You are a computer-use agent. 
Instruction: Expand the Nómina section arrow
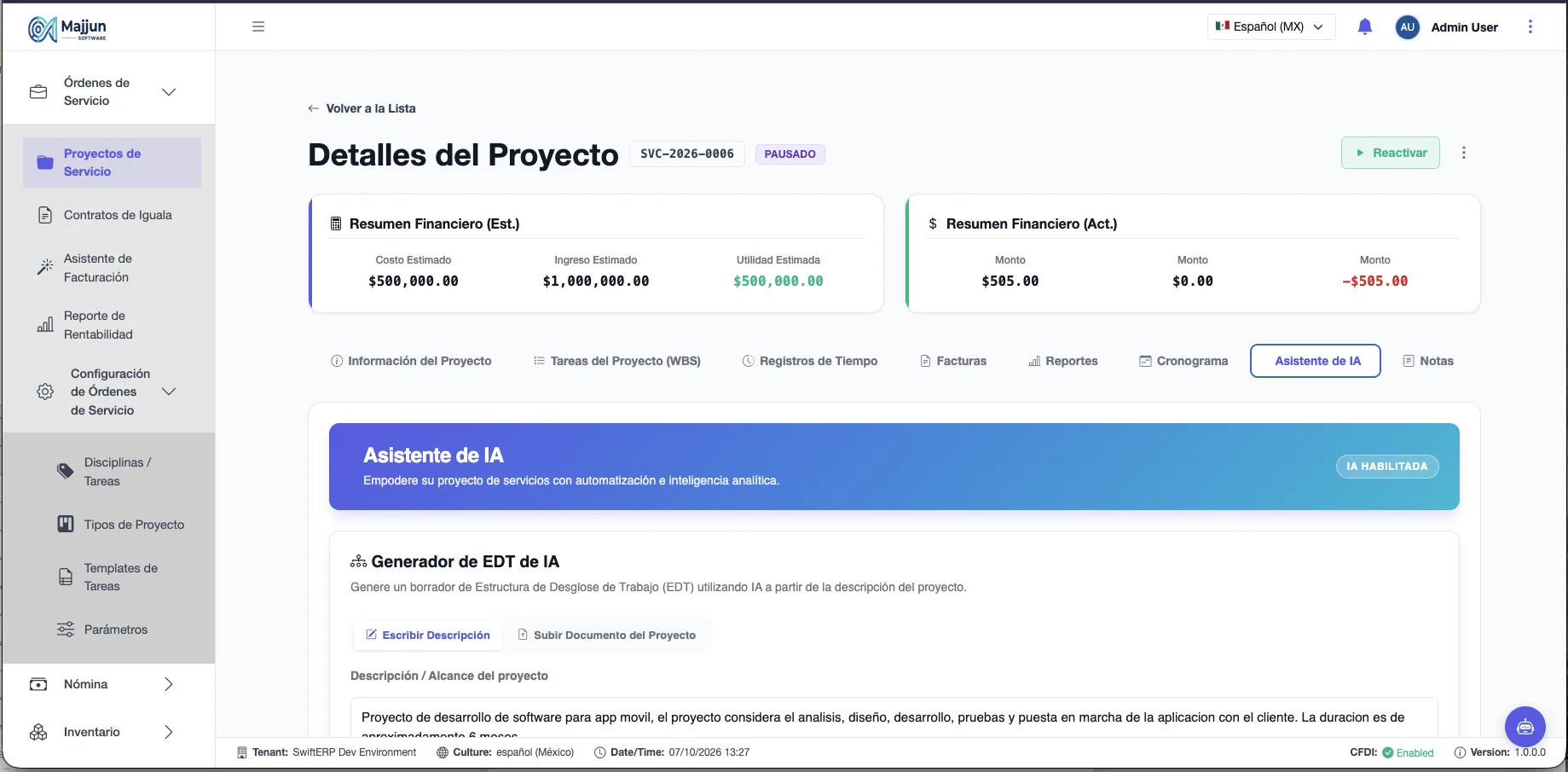point(169,684)
